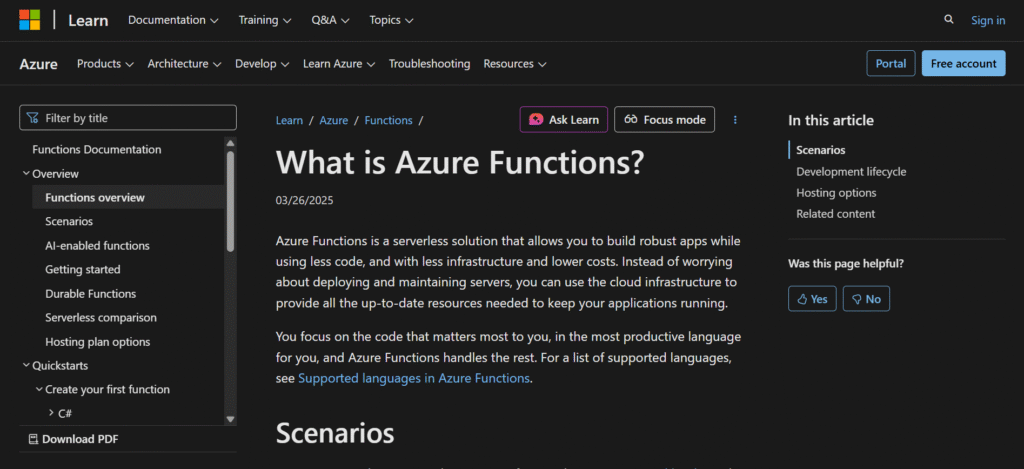Image resolution: width=1024 pixels, height=469 pixels.
Task: Jump to Hosting options section
Action: 837,193
